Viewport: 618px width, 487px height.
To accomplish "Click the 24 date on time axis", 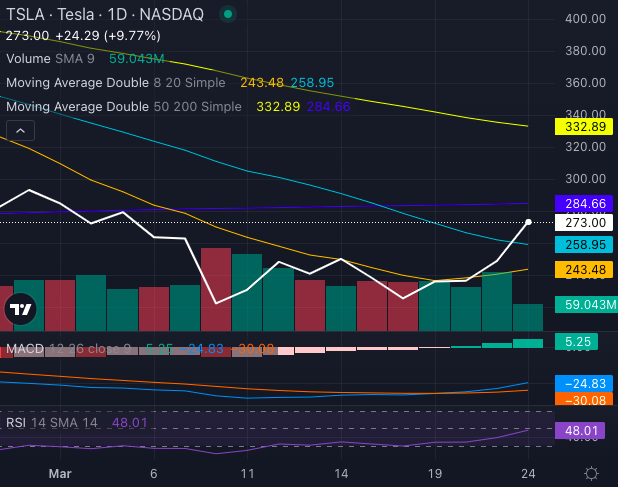I will coord(528,473).
